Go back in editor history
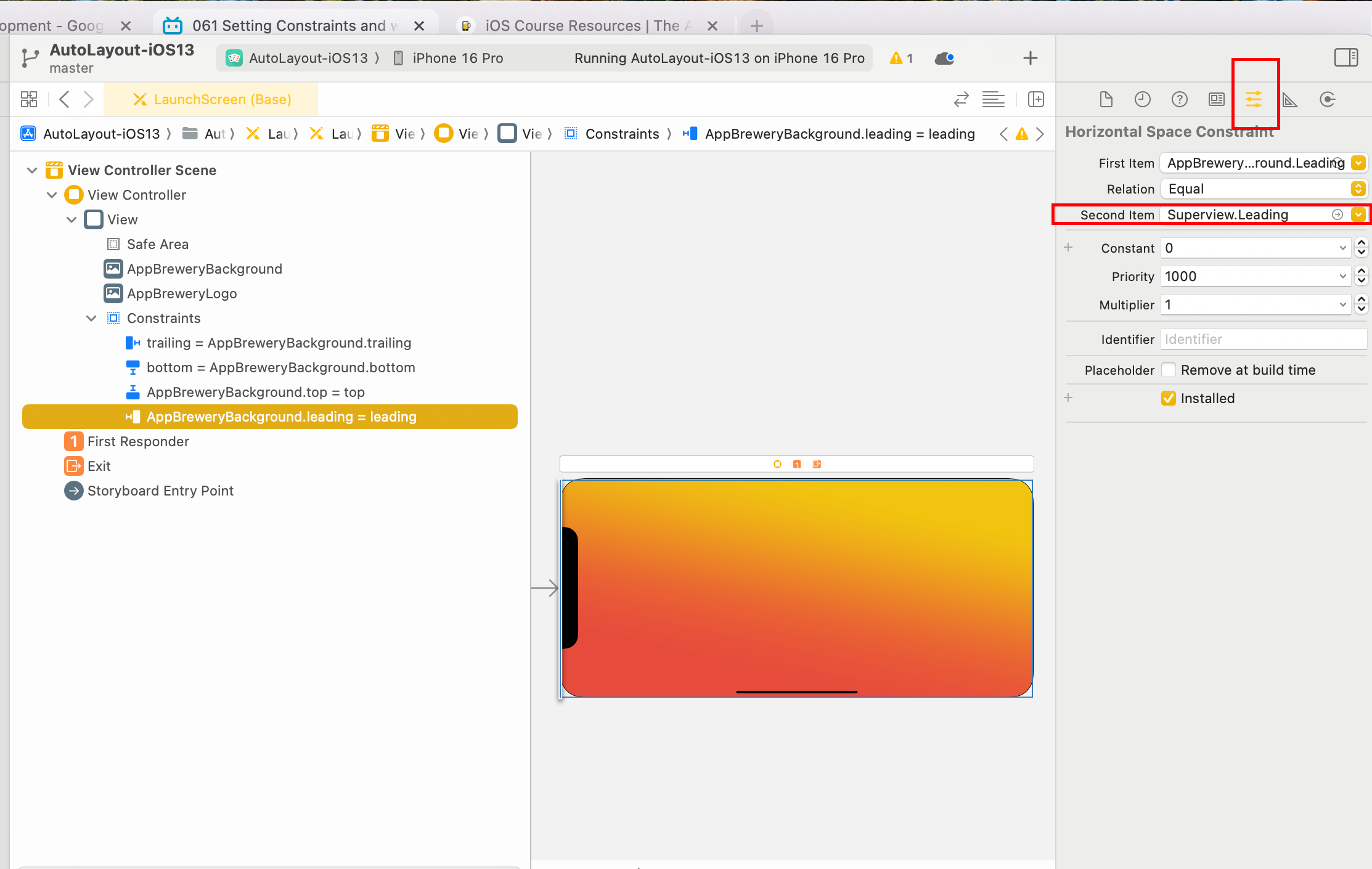Screen dimensions: 1372x869 [x=64, y=99]
